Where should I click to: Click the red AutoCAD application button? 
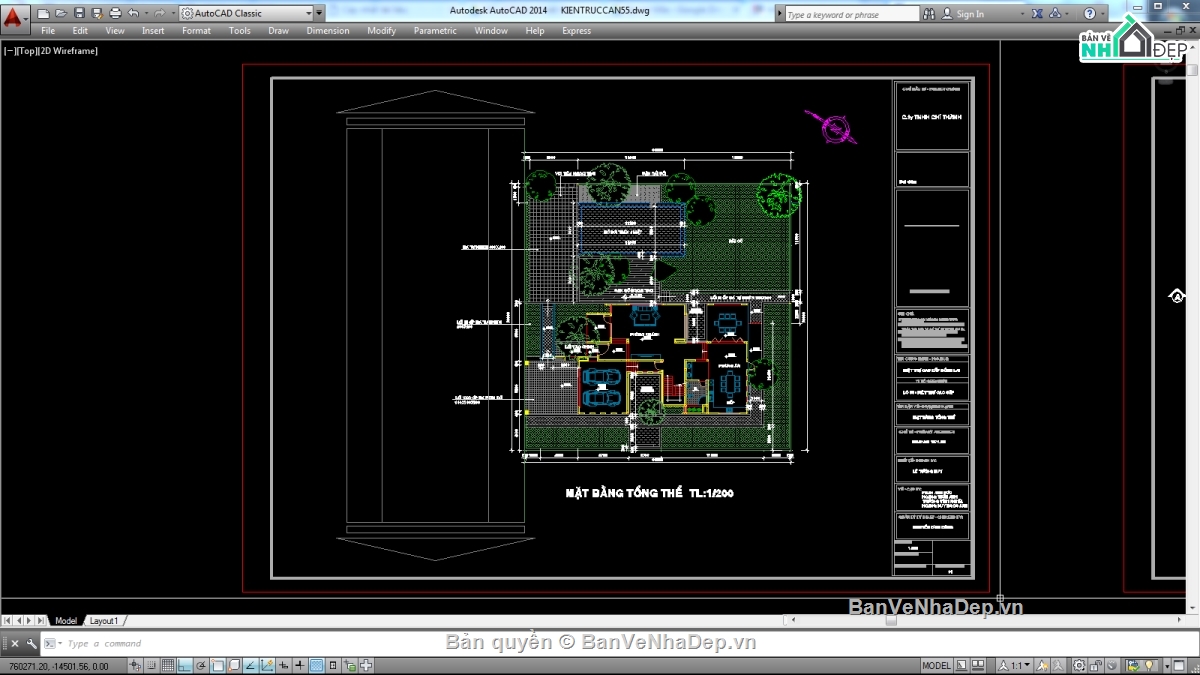pos(14,14)
